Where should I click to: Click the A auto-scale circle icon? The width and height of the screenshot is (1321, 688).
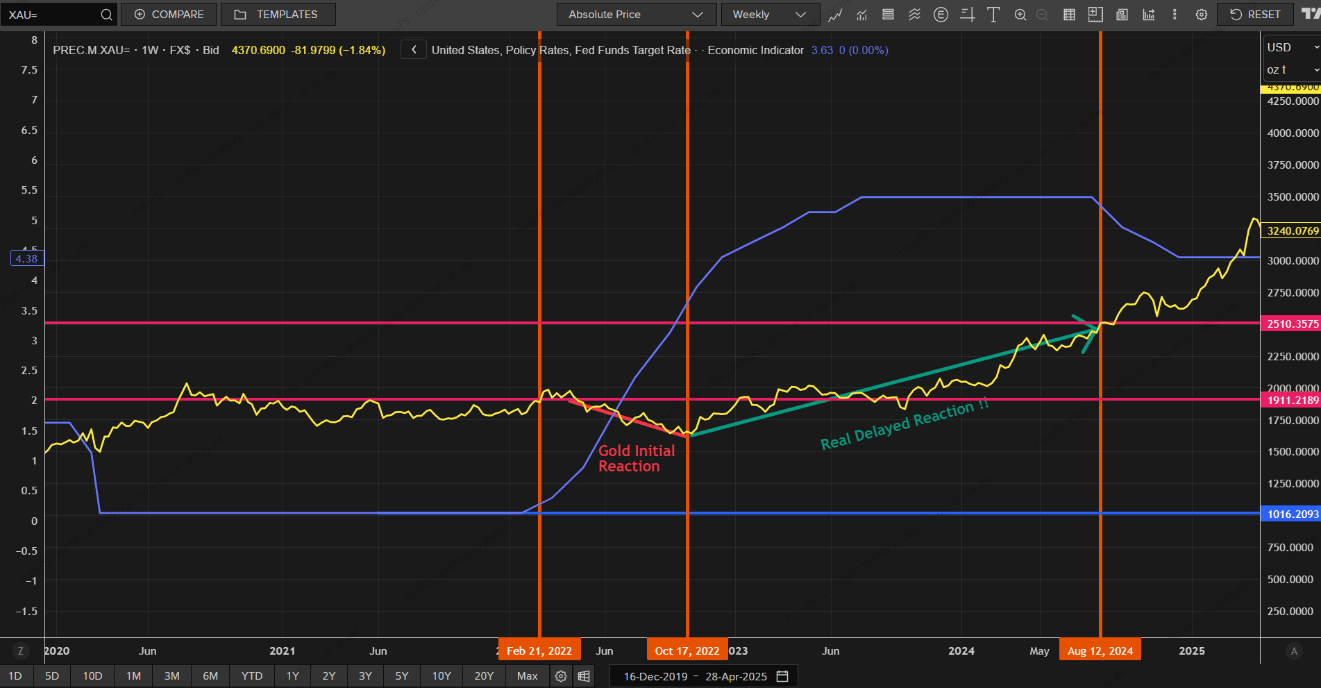click(x=1293, y=651)
